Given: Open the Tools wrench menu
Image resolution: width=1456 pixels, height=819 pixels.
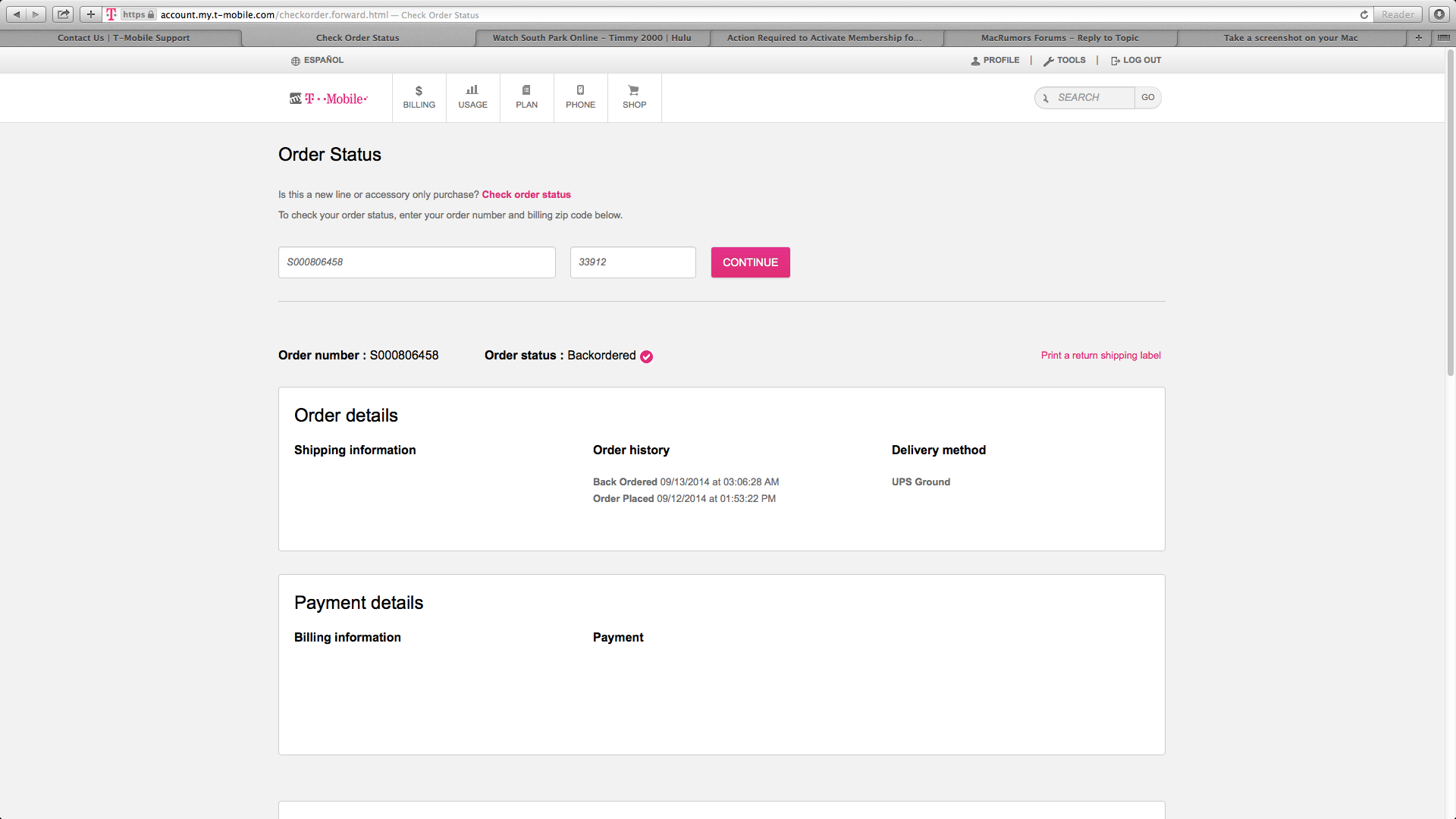Looking at the screenshot, I should (1065, 60).
